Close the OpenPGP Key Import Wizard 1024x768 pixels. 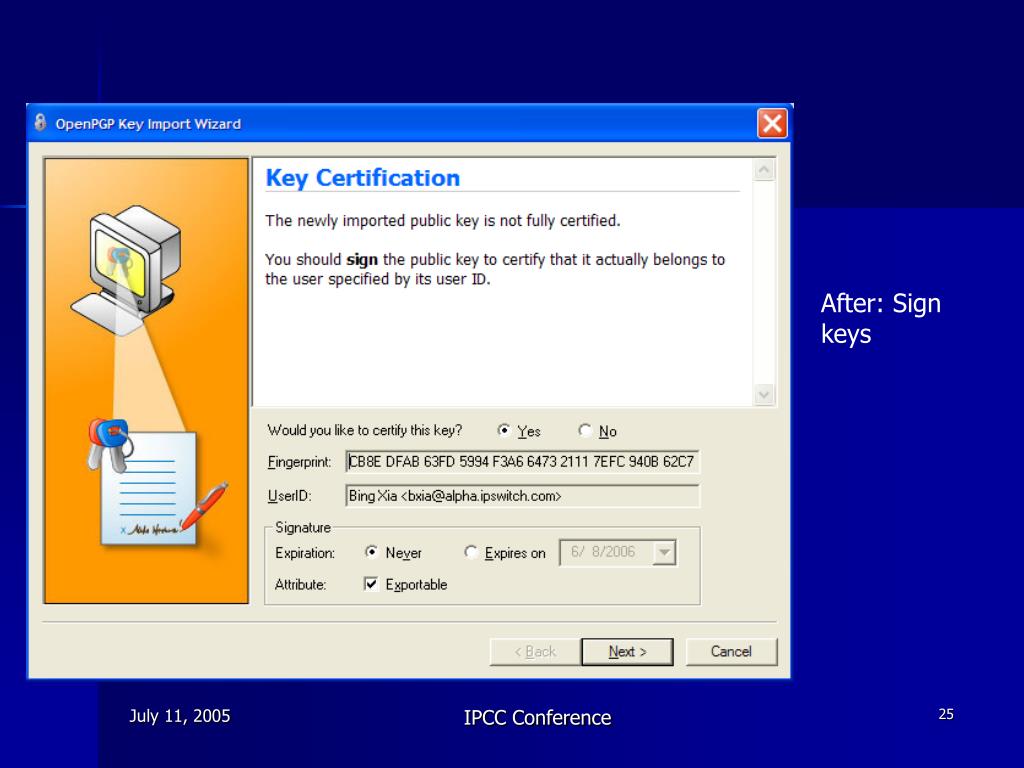772,123
